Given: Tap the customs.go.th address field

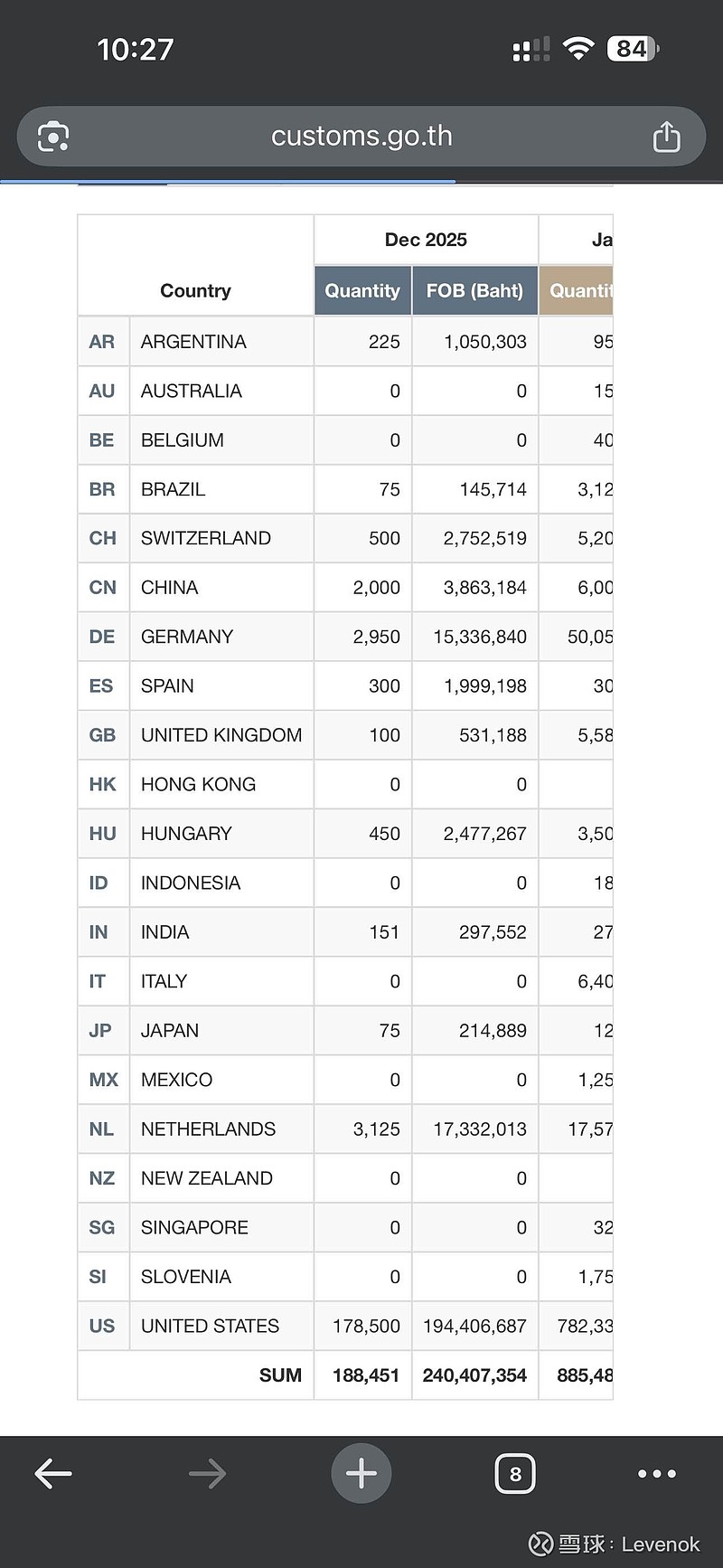Looking at the screenshot, I should (x=361, y=137).
